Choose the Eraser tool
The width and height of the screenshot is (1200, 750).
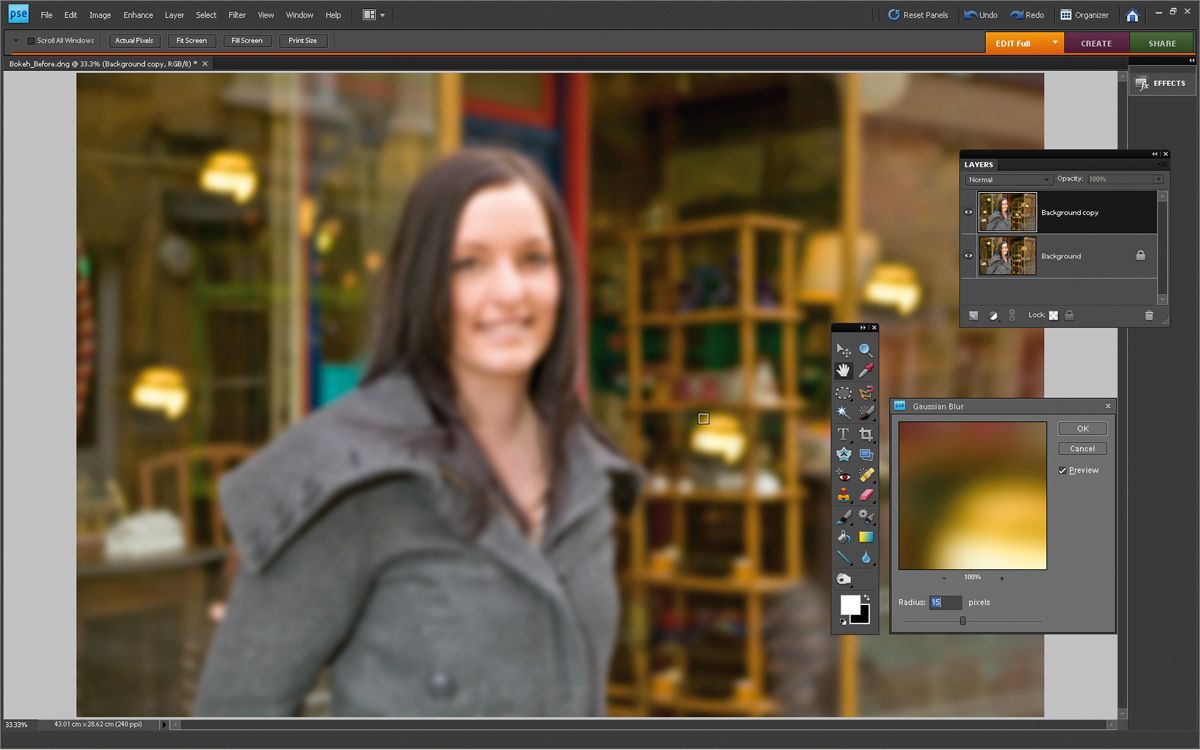(x=866, y=494)
